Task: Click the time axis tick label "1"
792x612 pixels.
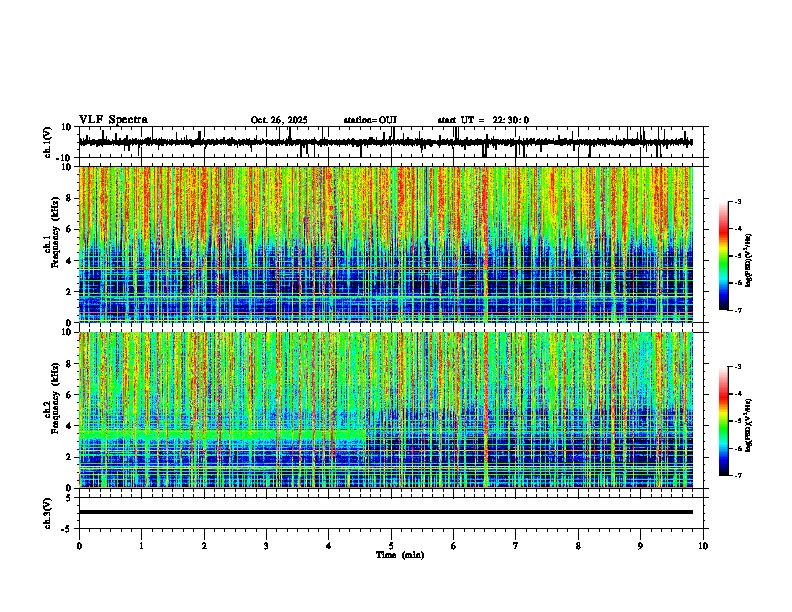Action: 141,546
